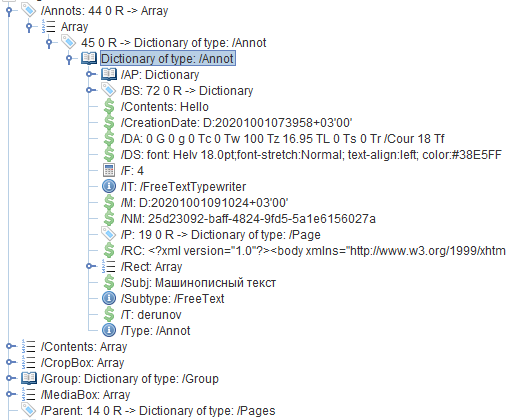Image resolution: width=506 pixels, height=420 pixels.
Task: Select the /Subtype: /FreeText entry
Action: tap(172, 299)
